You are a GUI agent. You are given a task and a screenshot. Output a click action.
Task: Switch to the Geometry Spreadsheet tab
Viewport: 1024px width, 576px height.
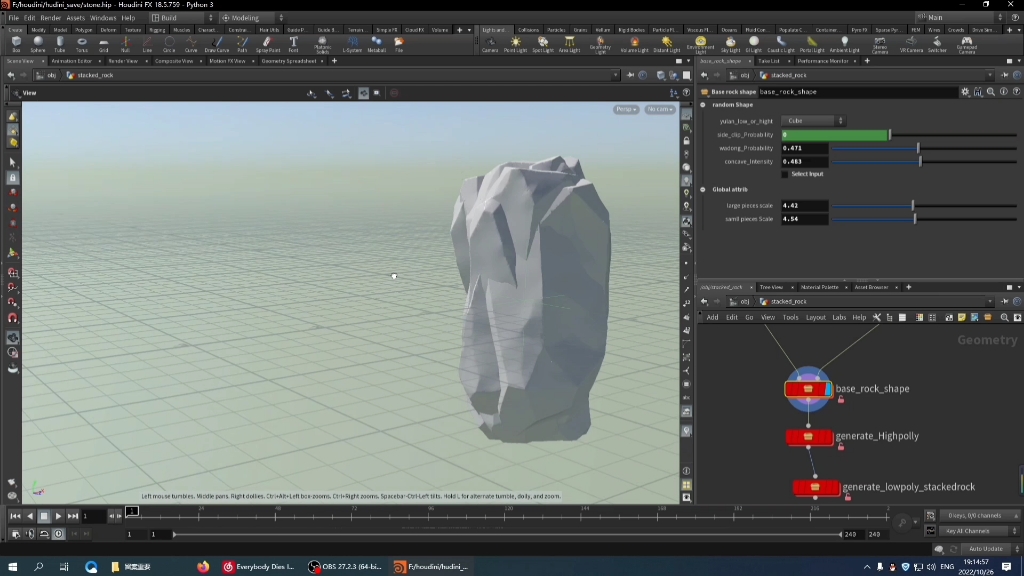click(x=288, y=61)
